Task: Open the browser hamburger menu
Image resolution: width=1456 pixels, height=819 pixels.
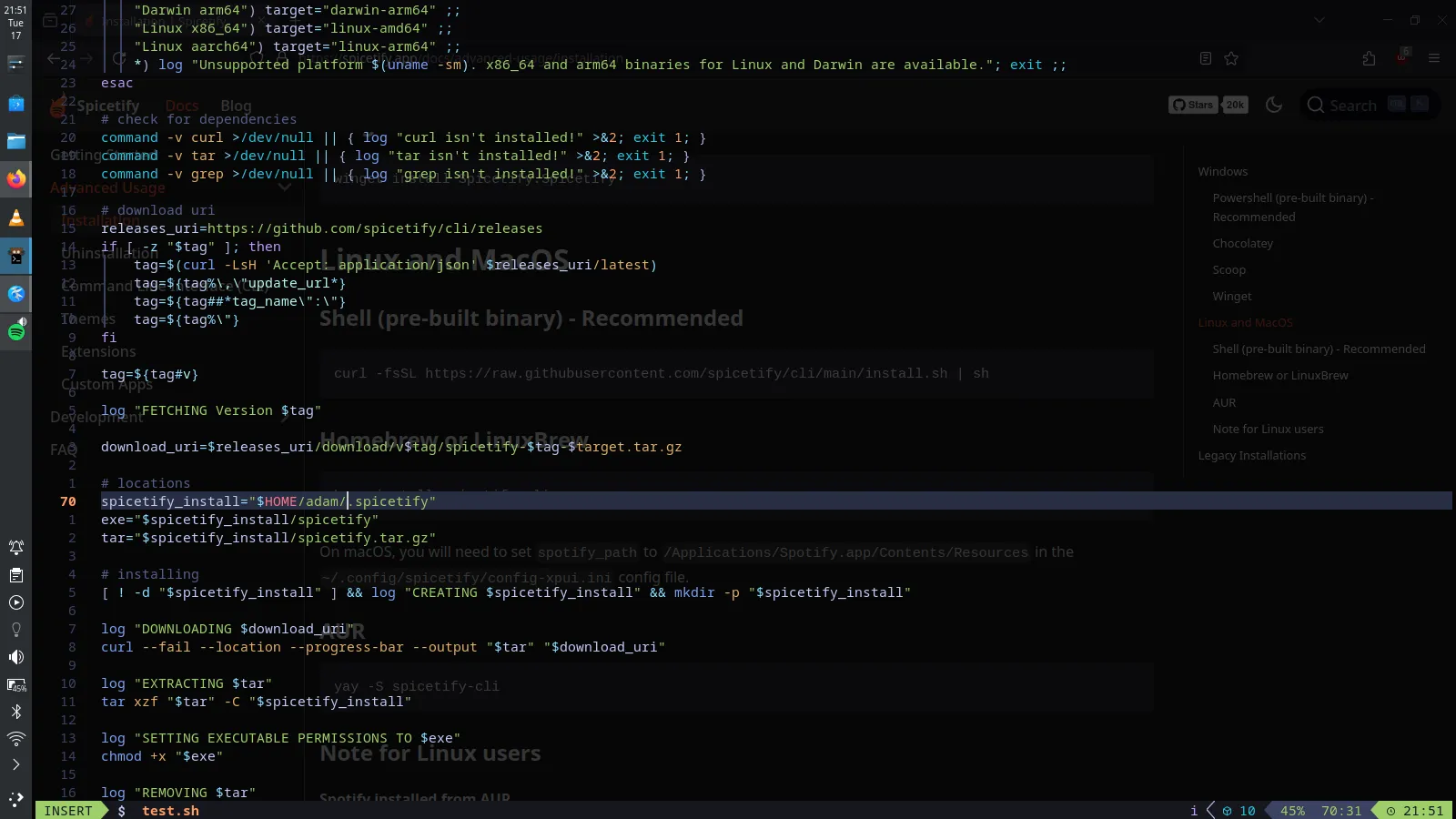Action: tap(1434, 58)
